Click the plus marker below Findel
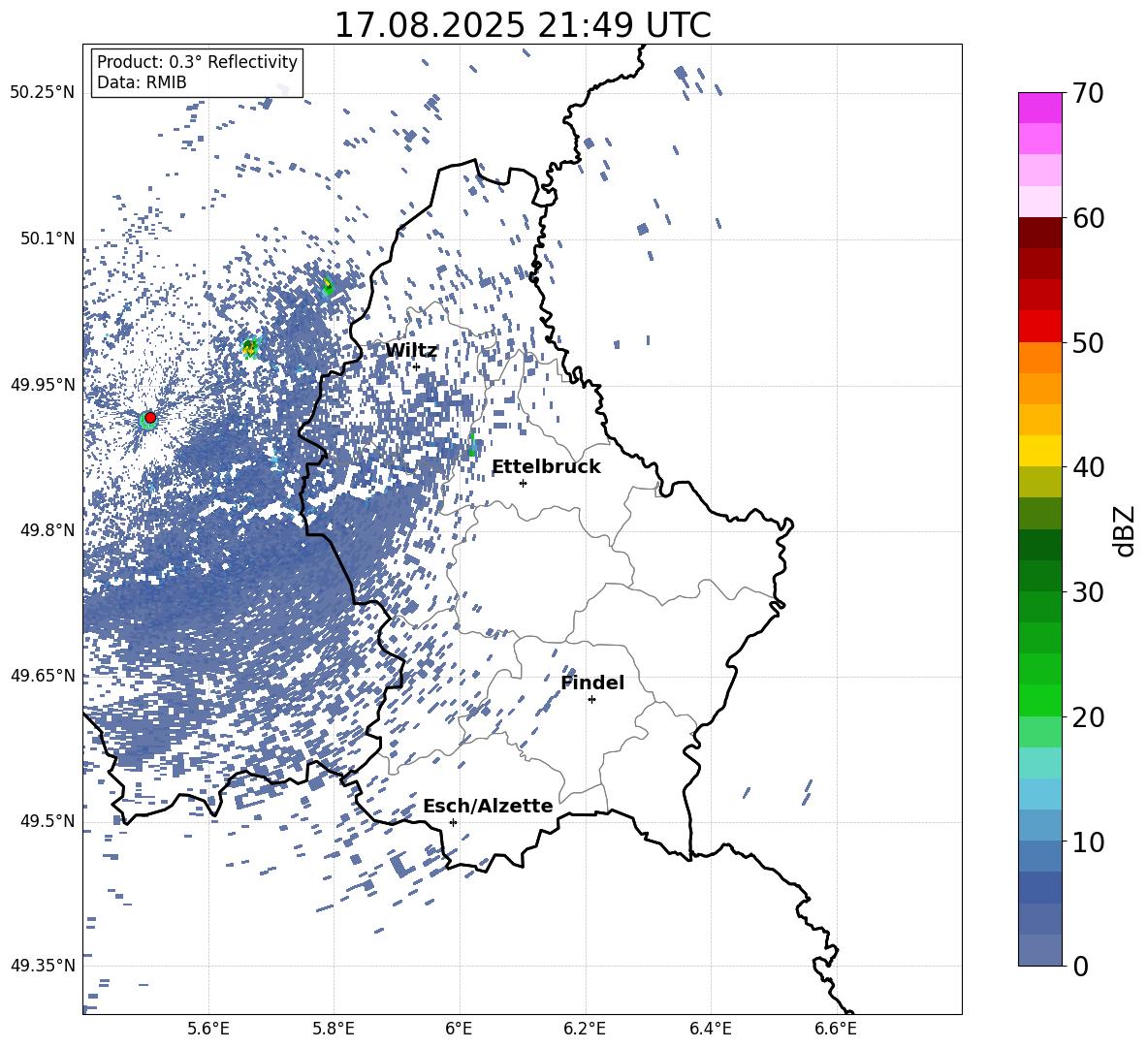This screenshot has height=1048, width=1148. pos(591,700)
